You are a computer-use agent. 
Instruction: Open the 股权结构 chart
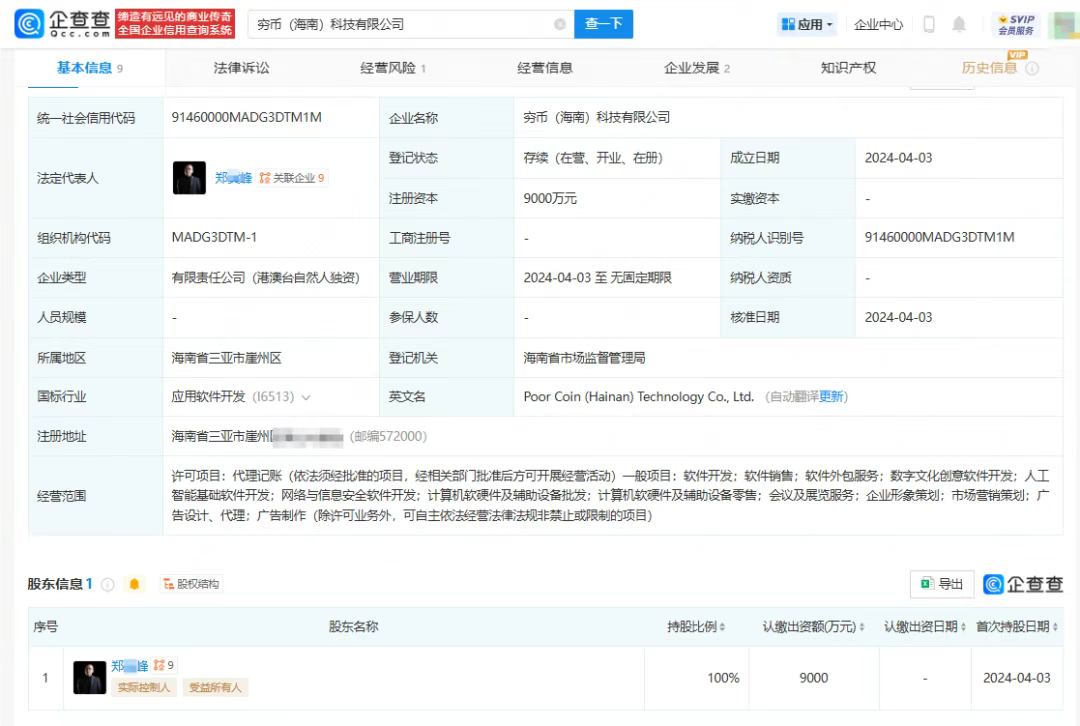[x=191, y=584]
